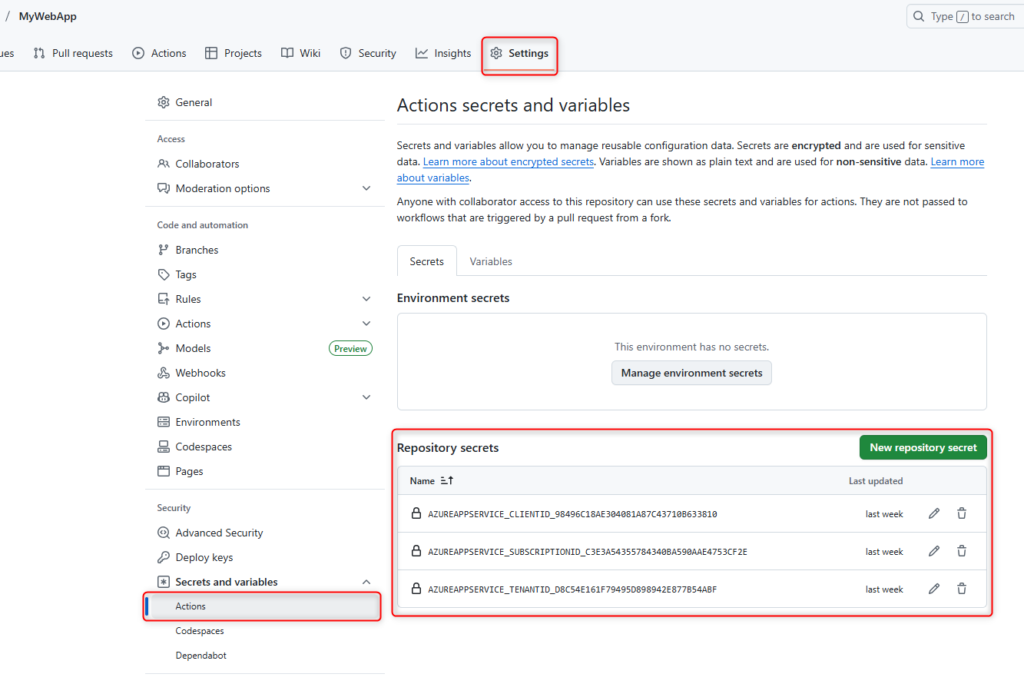Click the Preview badge next to Models
1024x684 pixels.
point(351,348)
